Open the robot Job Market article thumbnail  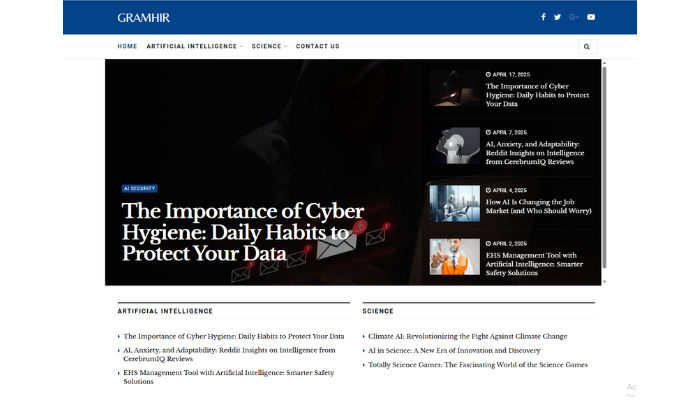[x=454, y=204]
